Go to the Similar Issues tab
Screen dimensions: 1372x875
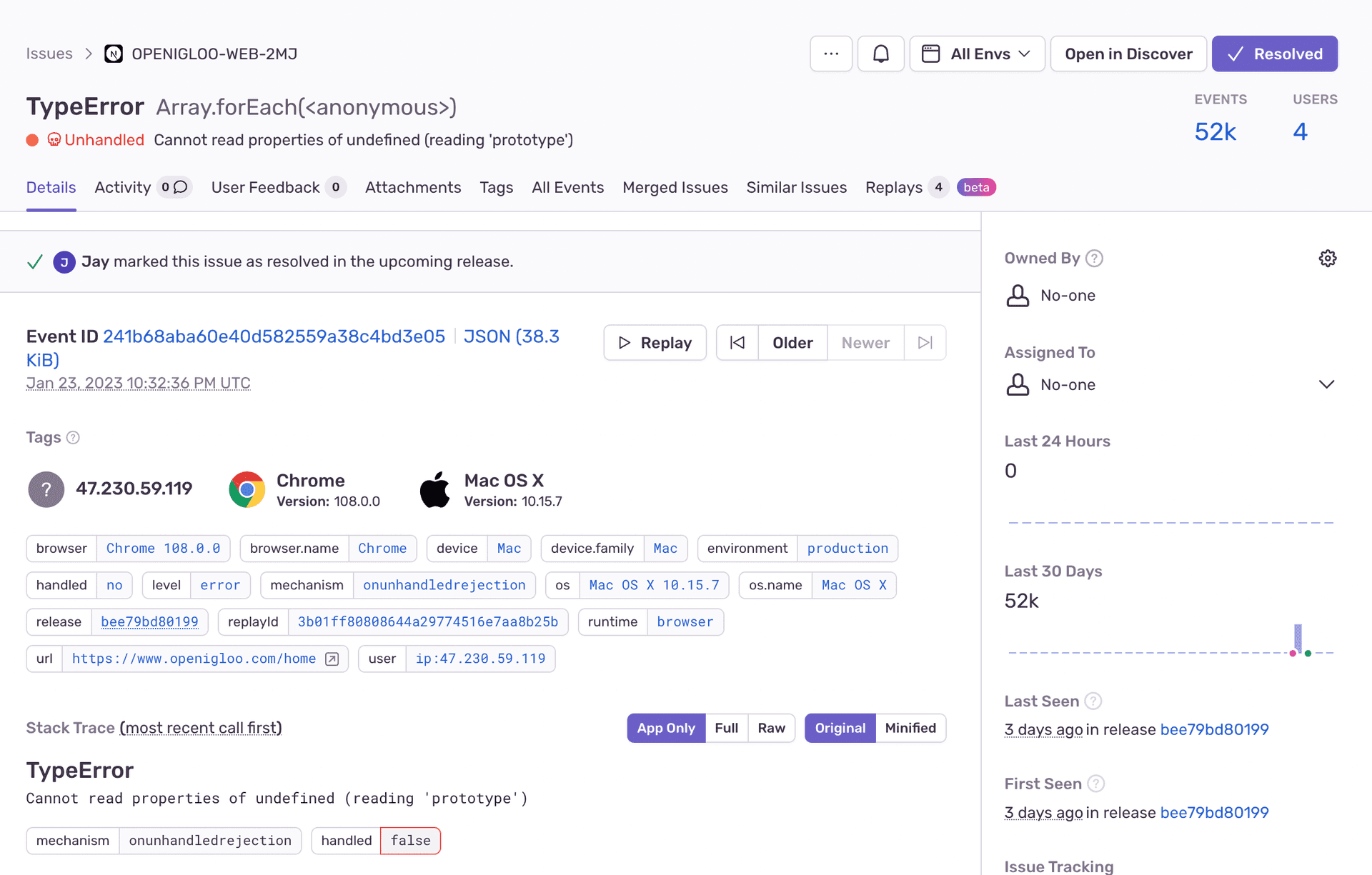[797, 187]
